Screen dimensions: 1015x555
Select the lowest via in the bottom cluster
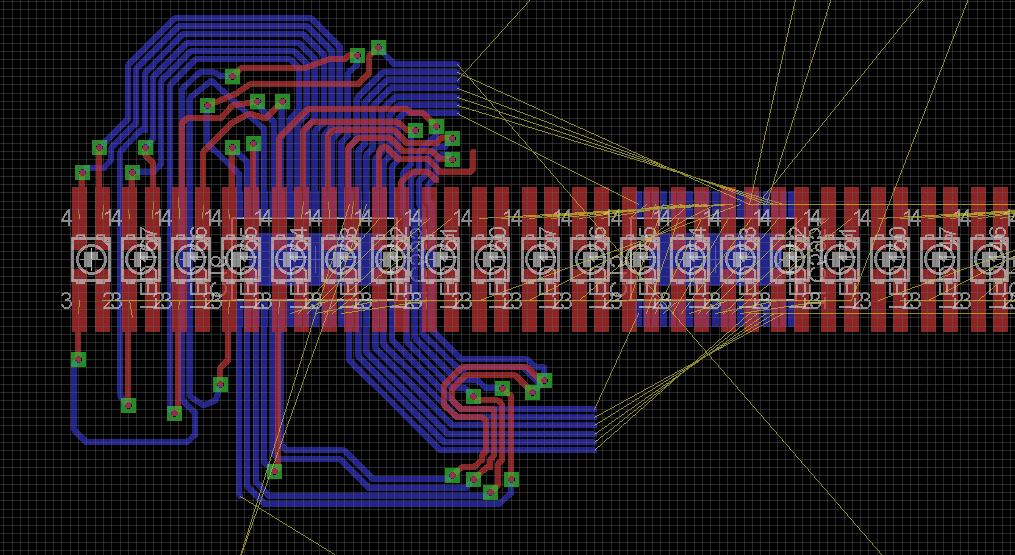[x=491, y=492]
